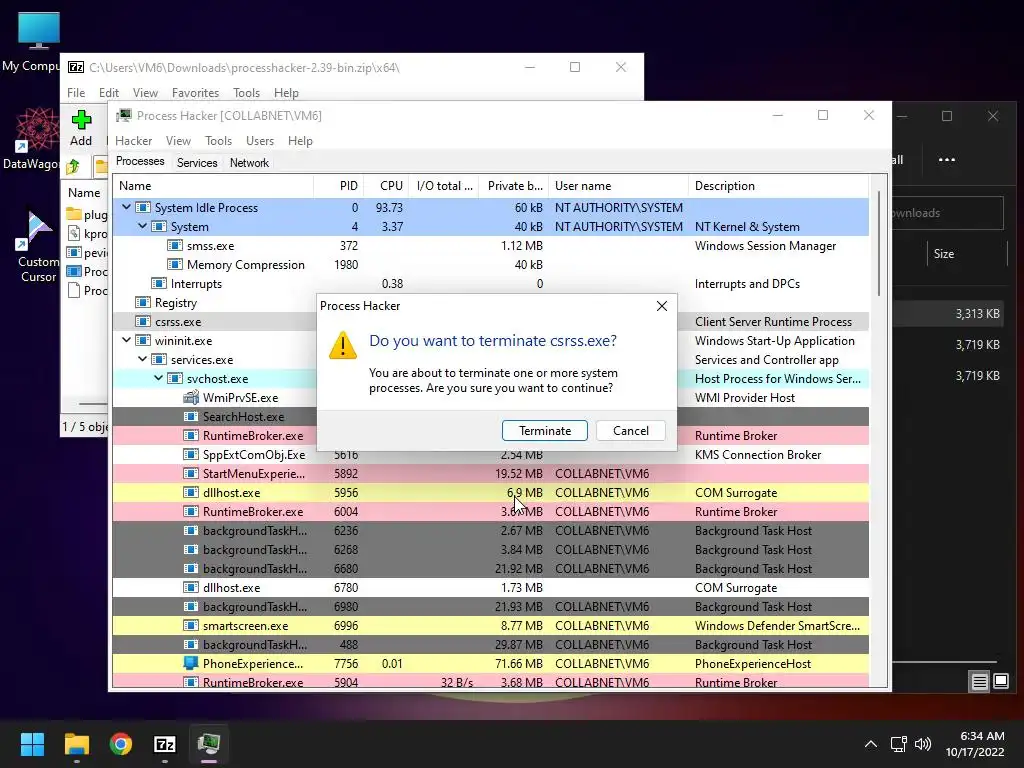Click the csrss.exe process icon
Viewport: 1024px width, 768px height.
point(142,321)
